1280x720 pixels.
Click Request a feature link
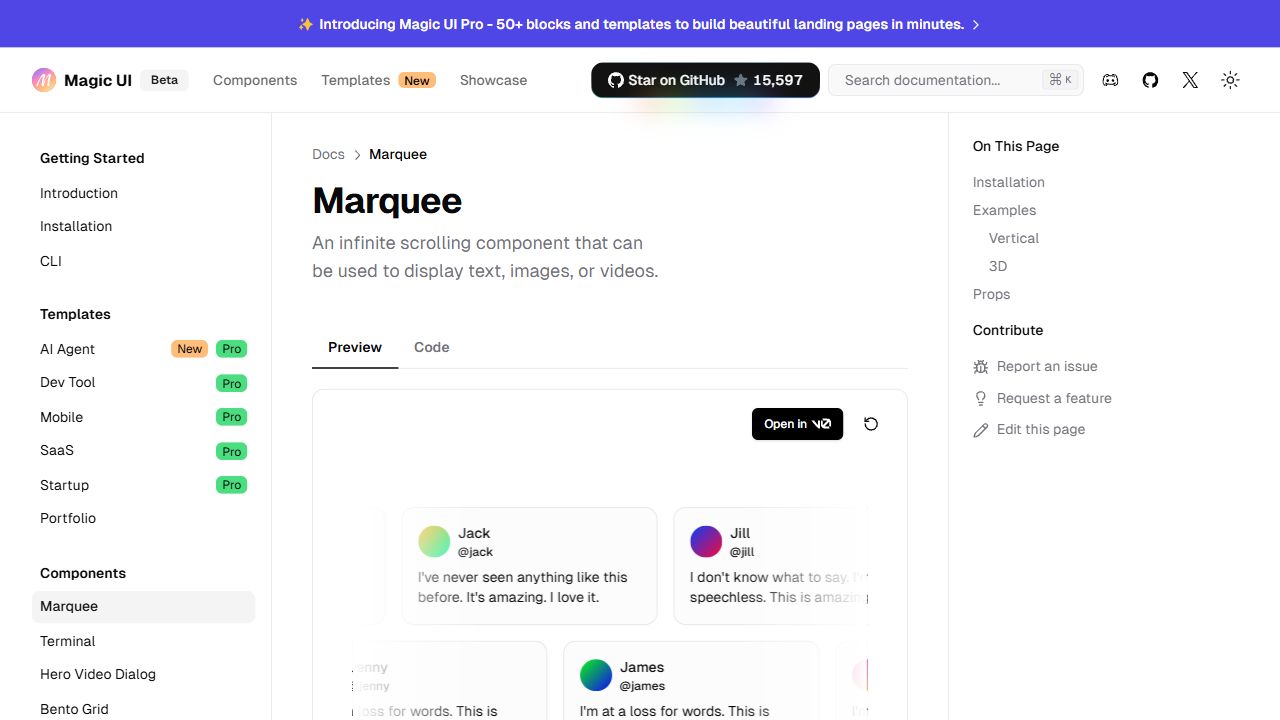click(1054, 398)
